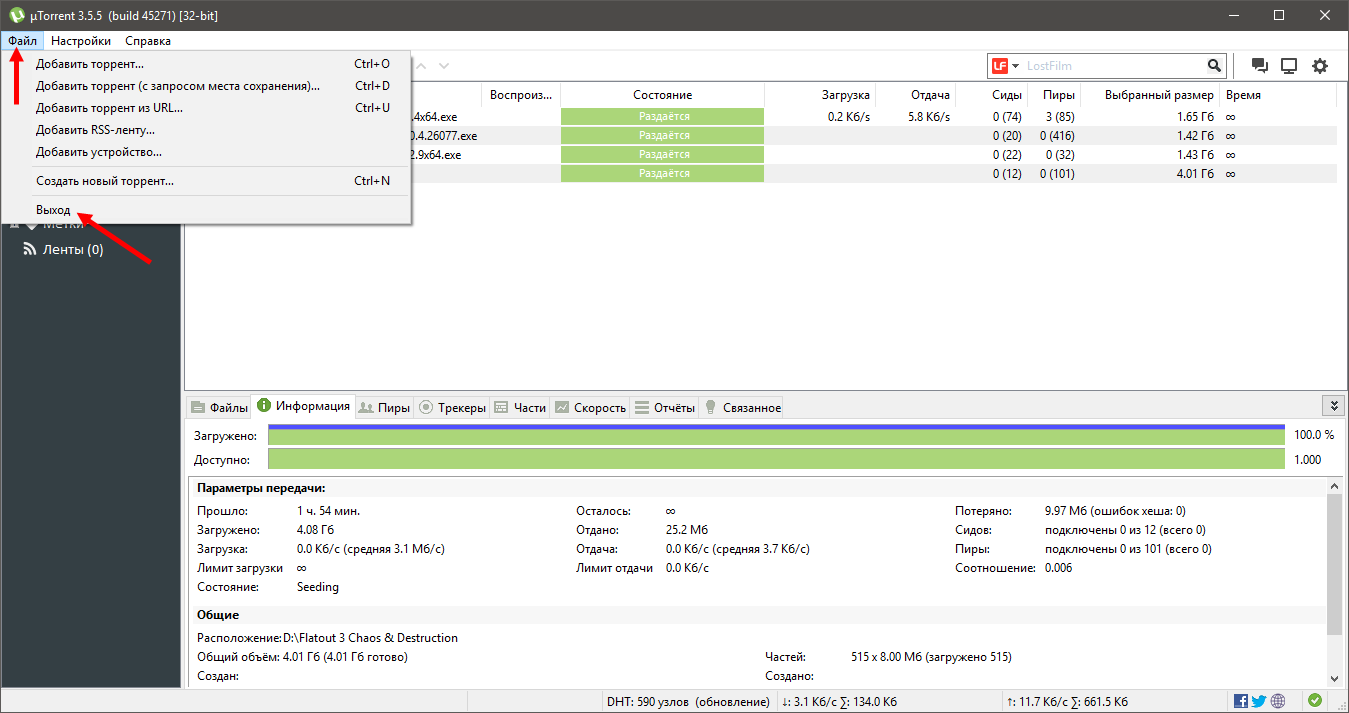
Task: Switch to the Части tab
Action: pyautogui.click(x=520, y=407)
